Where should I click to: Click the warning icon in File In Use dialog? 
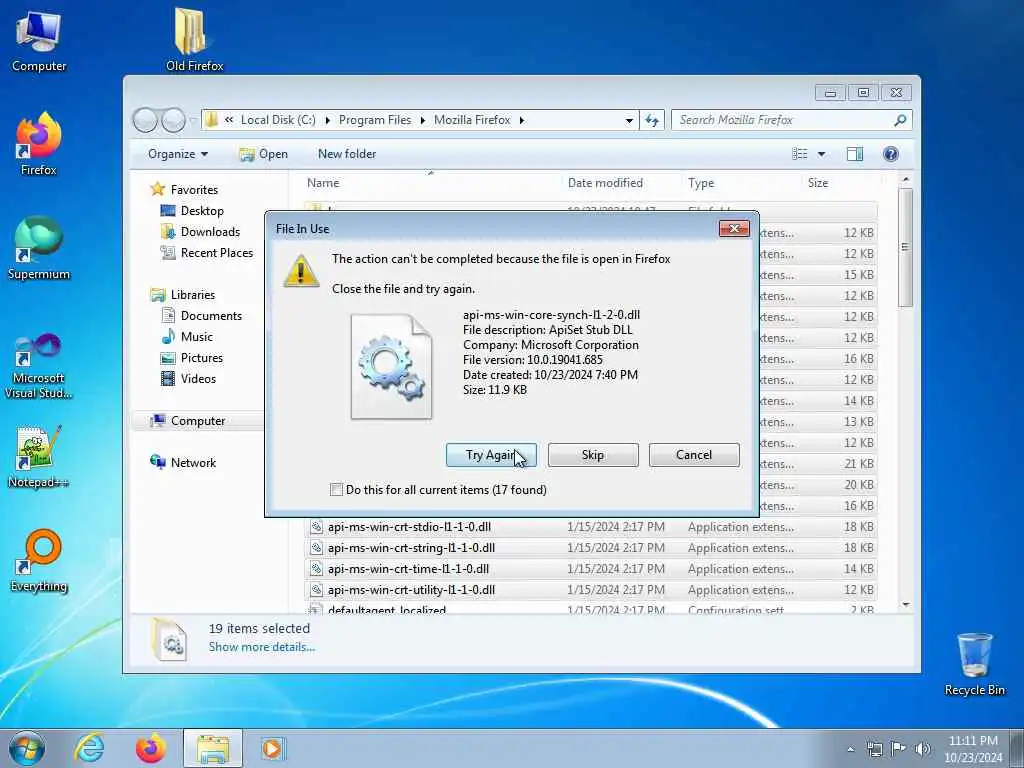[x=300, y=271]
